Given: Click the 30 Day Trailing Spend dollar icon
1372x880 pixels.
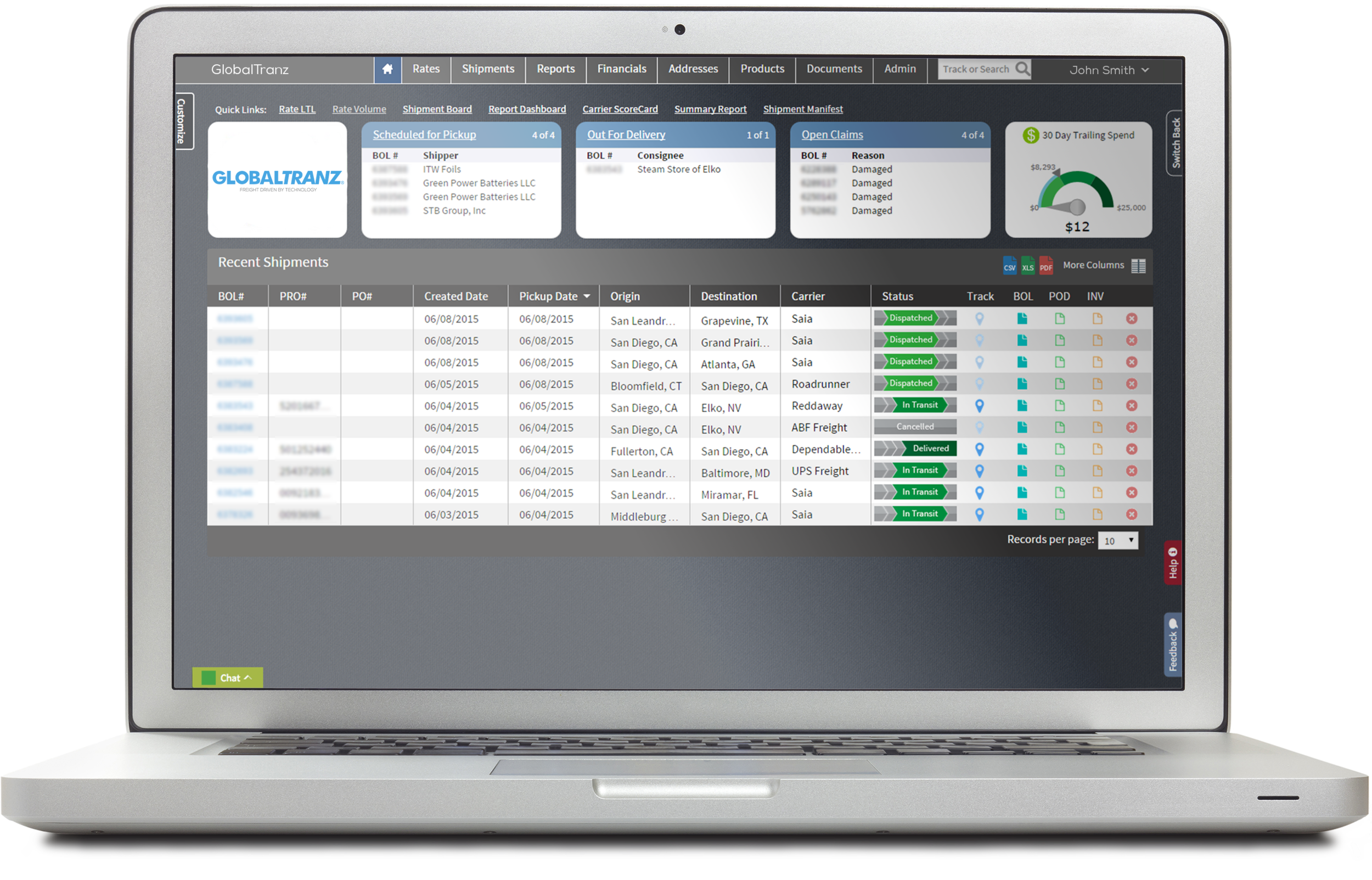Looking at the screenshot, I should click(x=1031, y=136).
